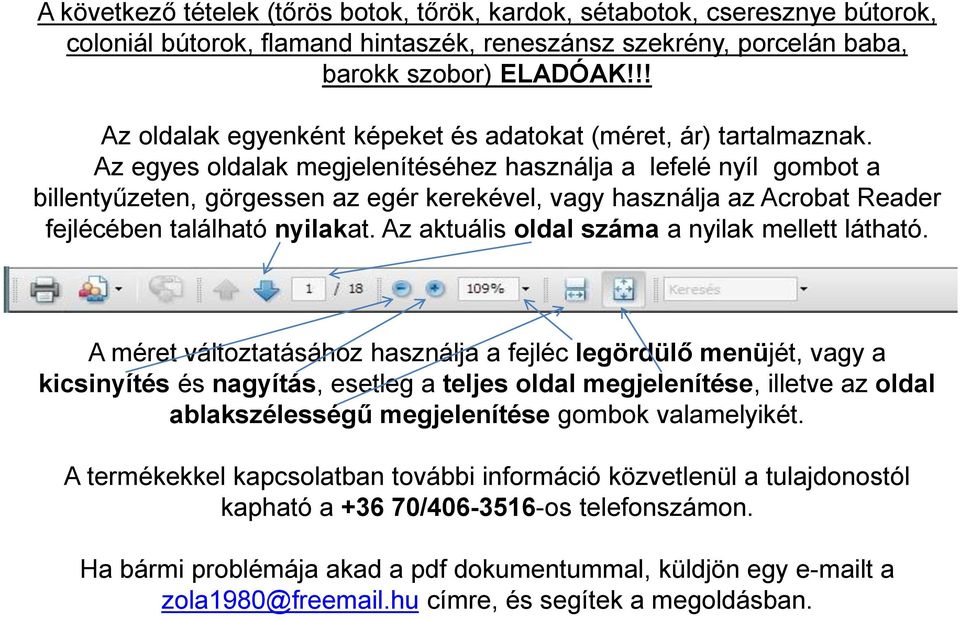960x619 pixels.
Task: Click the total page count '/ 18'
Action: [349, 288]
